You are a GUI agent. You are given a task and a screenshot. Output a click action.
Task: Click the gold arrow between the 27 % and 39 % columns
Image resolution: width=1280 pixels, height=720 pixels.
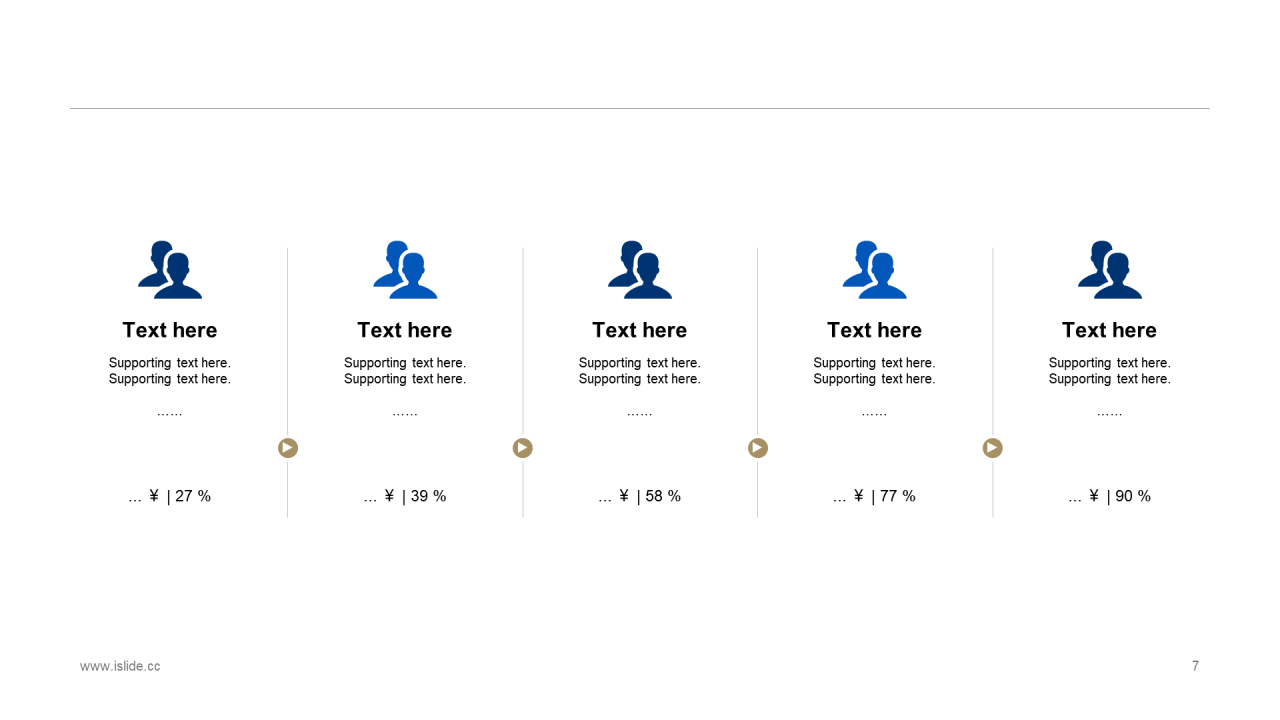tap(288, 448)
